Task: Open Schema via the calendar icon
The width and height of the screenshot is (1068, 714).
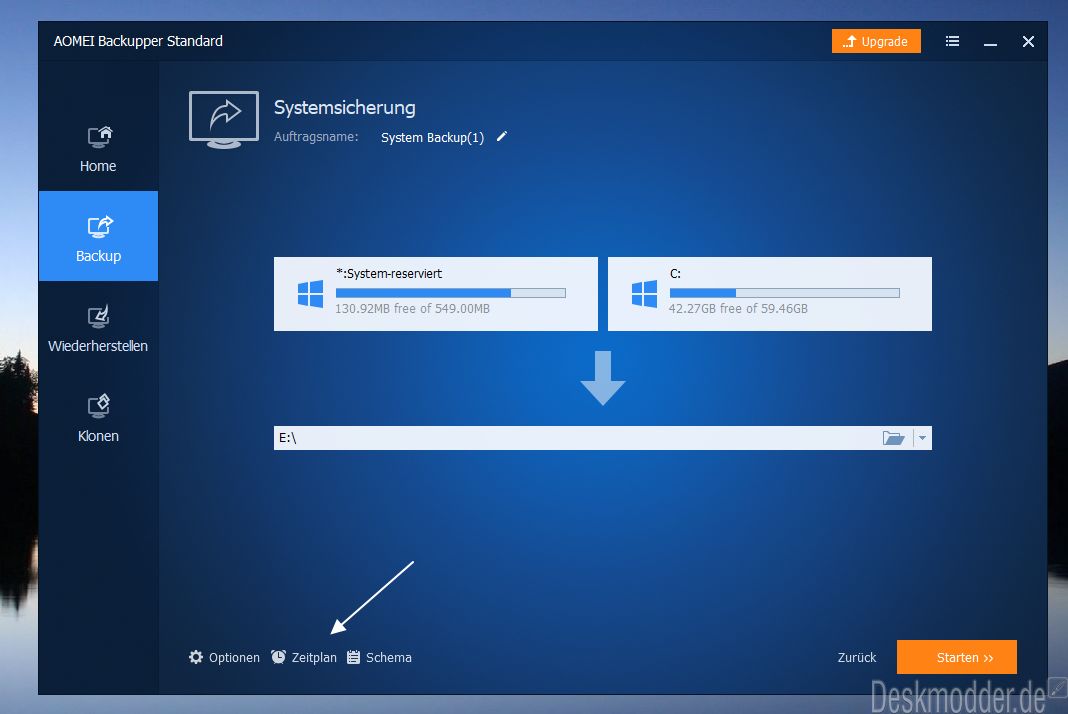Action: click(354, 657)
